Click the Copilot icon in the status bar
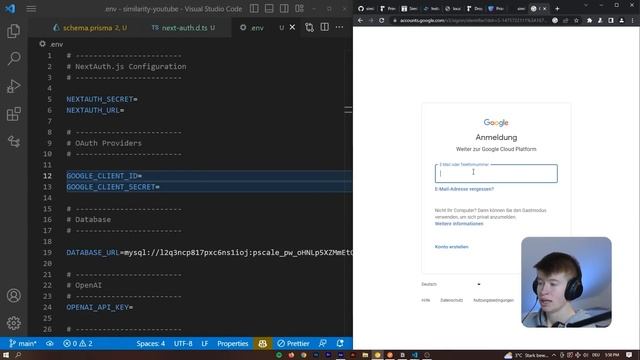Viewport: 640px width, 360px height. (x=262, y=344)
